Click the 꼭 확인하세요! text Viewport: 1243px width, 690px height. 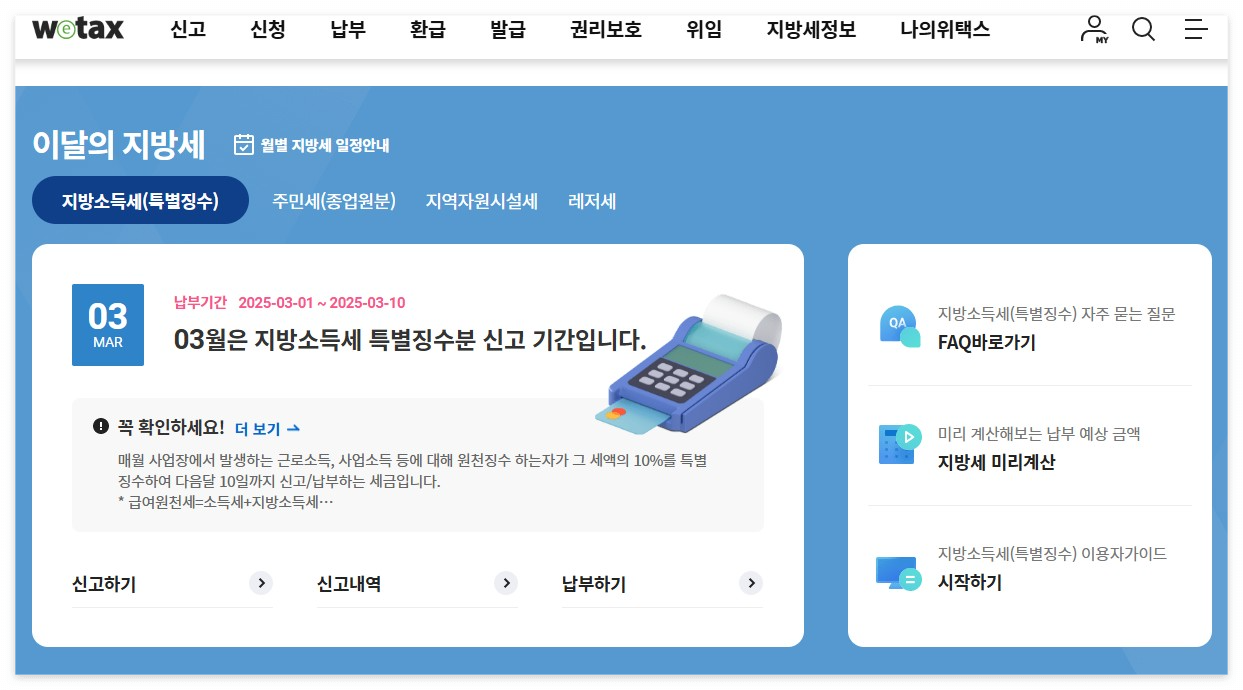[x=171, y=427]
